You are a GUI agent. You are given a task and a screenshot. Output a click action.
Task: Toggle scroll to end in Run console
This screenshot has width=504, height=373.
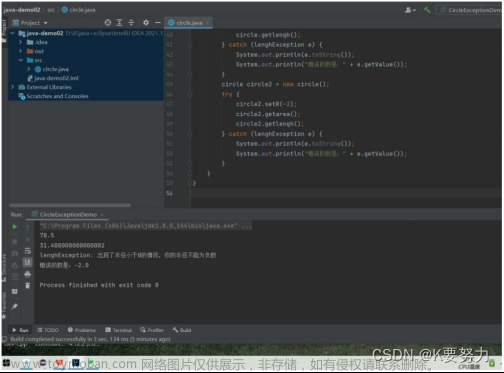[28, 262]
